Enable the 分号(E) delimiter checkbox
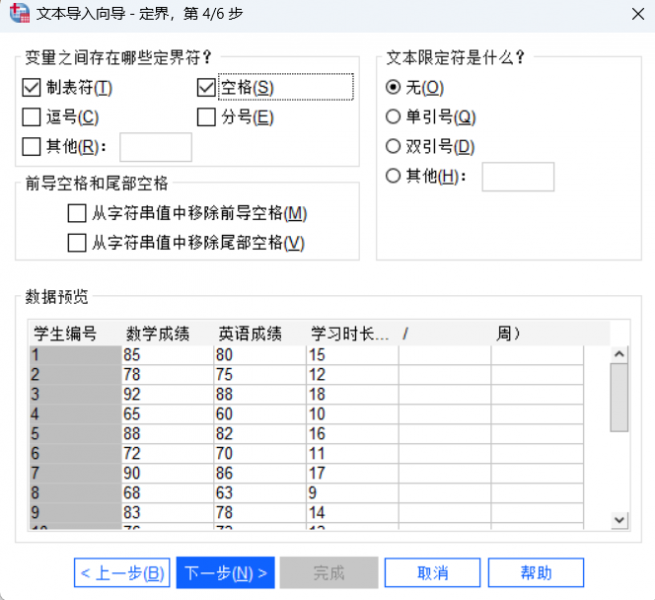Image resolution: width=655 pixels, height=600 pixels. pos(206,117)
